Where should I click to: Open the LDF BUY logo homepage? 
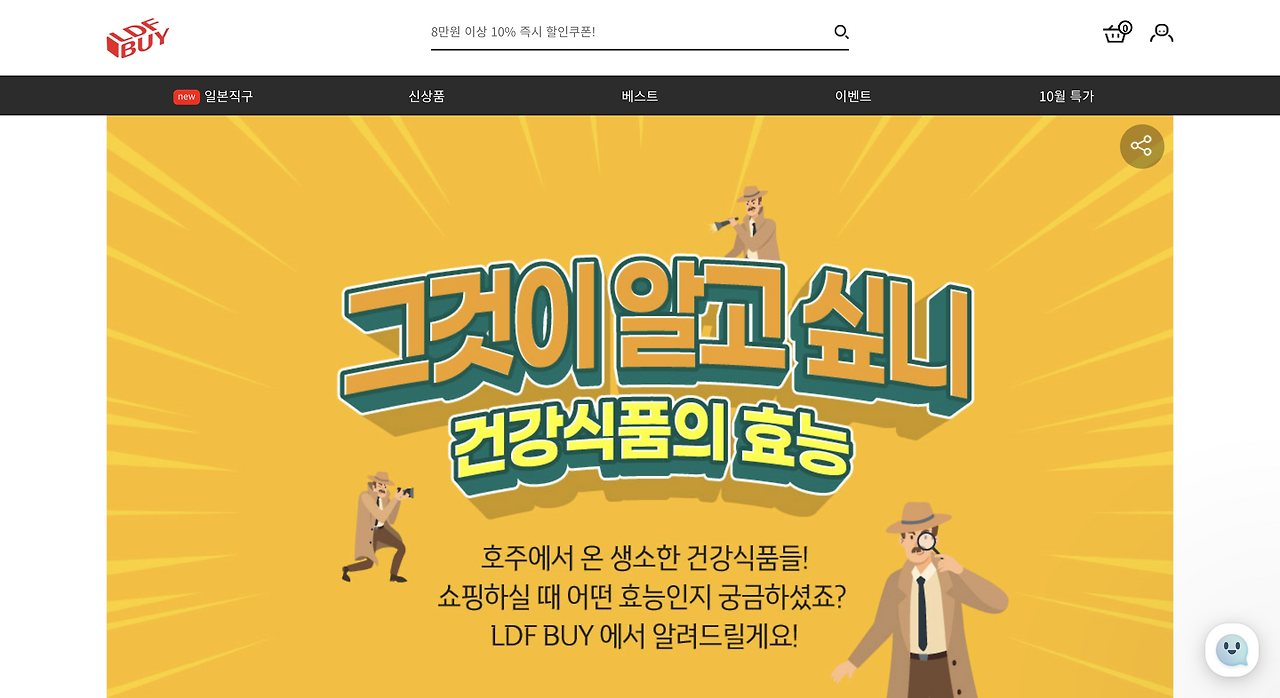(x=138, y=40)
